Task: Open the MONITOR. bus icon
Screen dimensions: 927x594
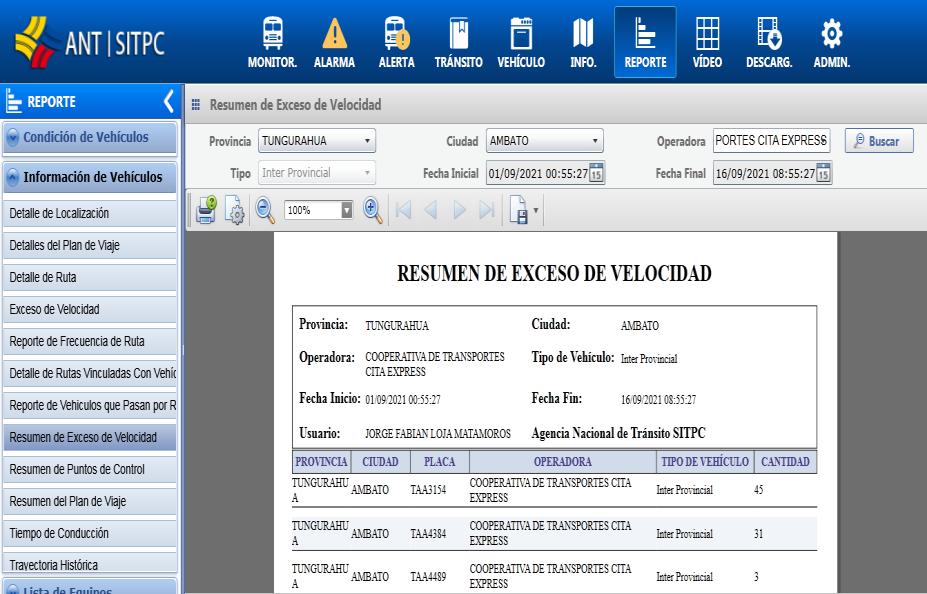Action: tap(272, 43)
